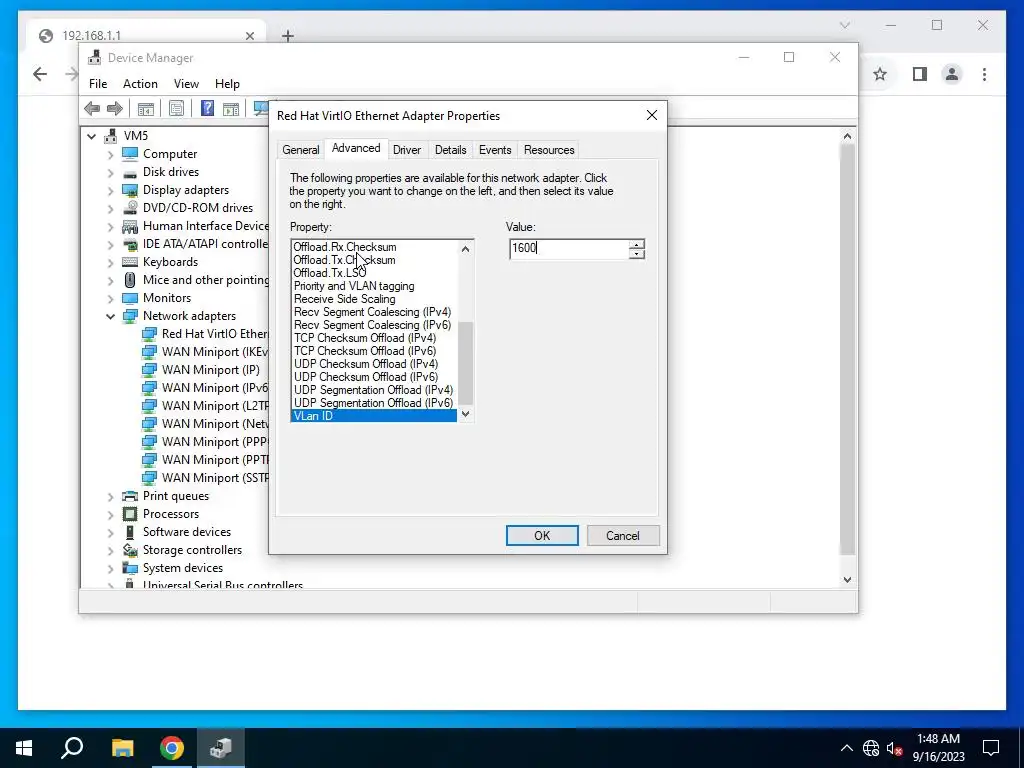The height and width of the screenshot is (768, 1024).
Task: Bookmark the page with the star icon
Action: click(x=880, y=74)
